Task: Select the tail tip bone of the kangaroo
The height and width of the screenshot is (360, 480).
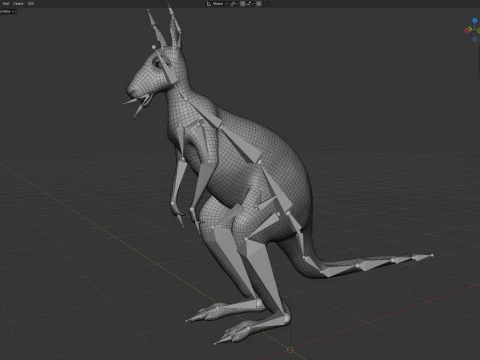Action: tap(423, 257)
